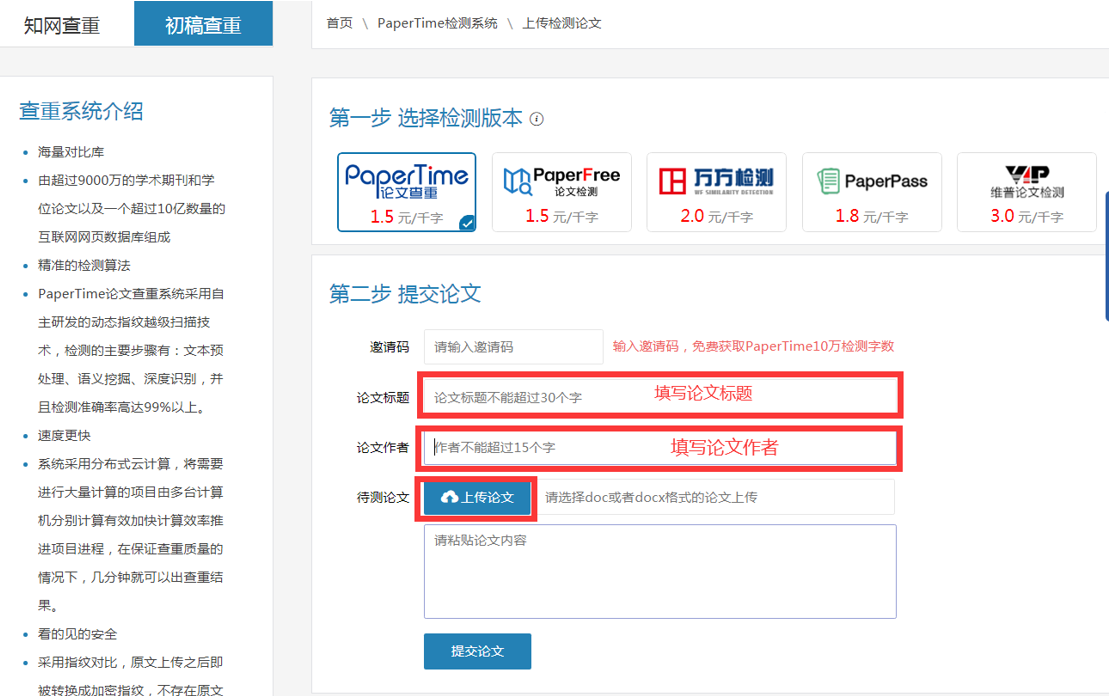Click the red 输入邀请码 free-words hint text

(753, 346)
